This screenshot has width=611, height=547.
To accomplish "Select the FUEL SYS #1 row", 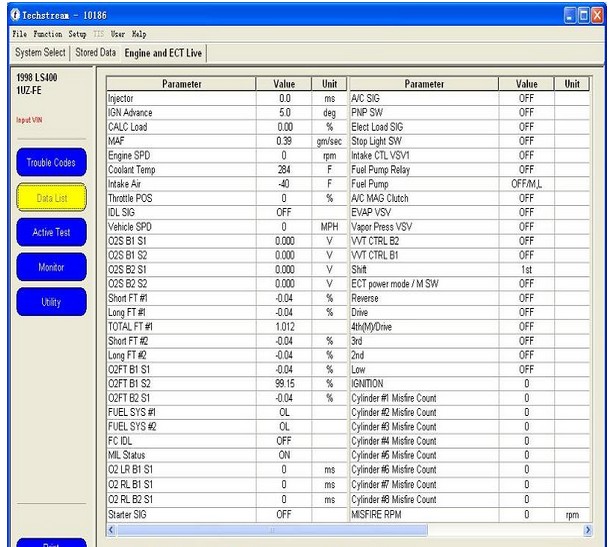I will coord(226,412).
